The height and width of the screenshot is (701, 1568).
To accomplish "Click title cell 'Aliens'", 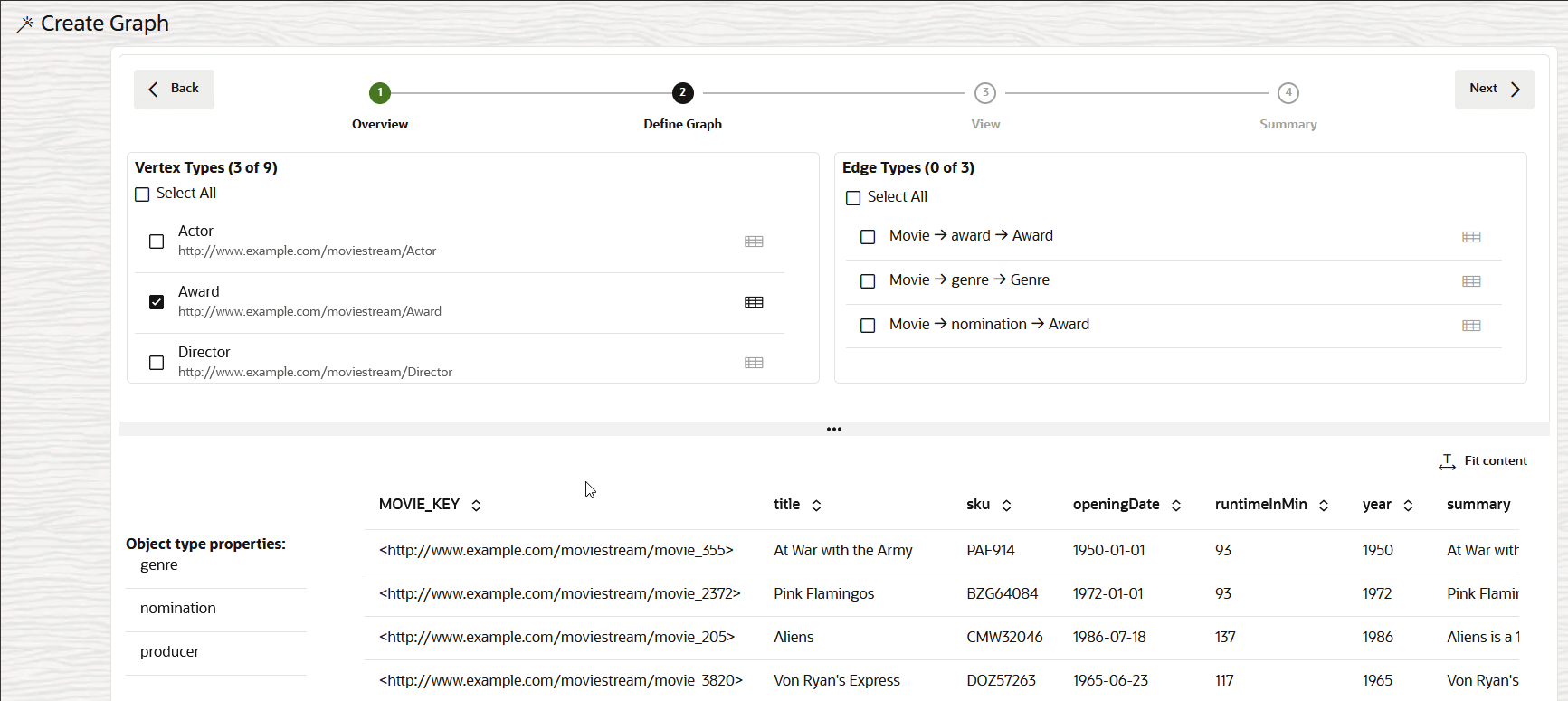I will click(x=794, y=638).
